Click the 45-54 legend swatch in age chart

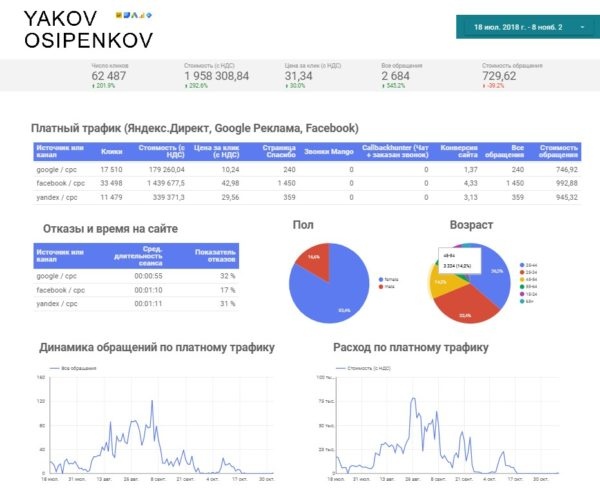point(522,279)
